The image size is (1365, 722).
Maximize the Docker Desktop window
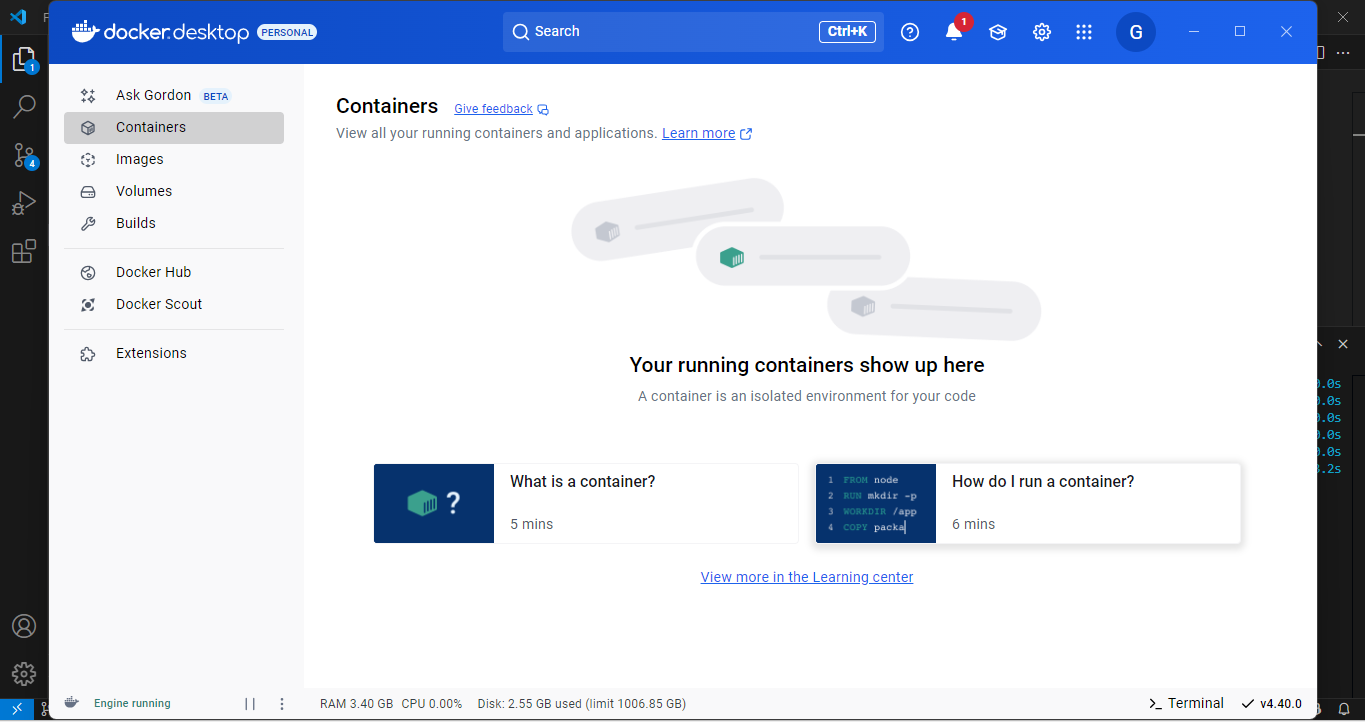[x=1240, y=32]
